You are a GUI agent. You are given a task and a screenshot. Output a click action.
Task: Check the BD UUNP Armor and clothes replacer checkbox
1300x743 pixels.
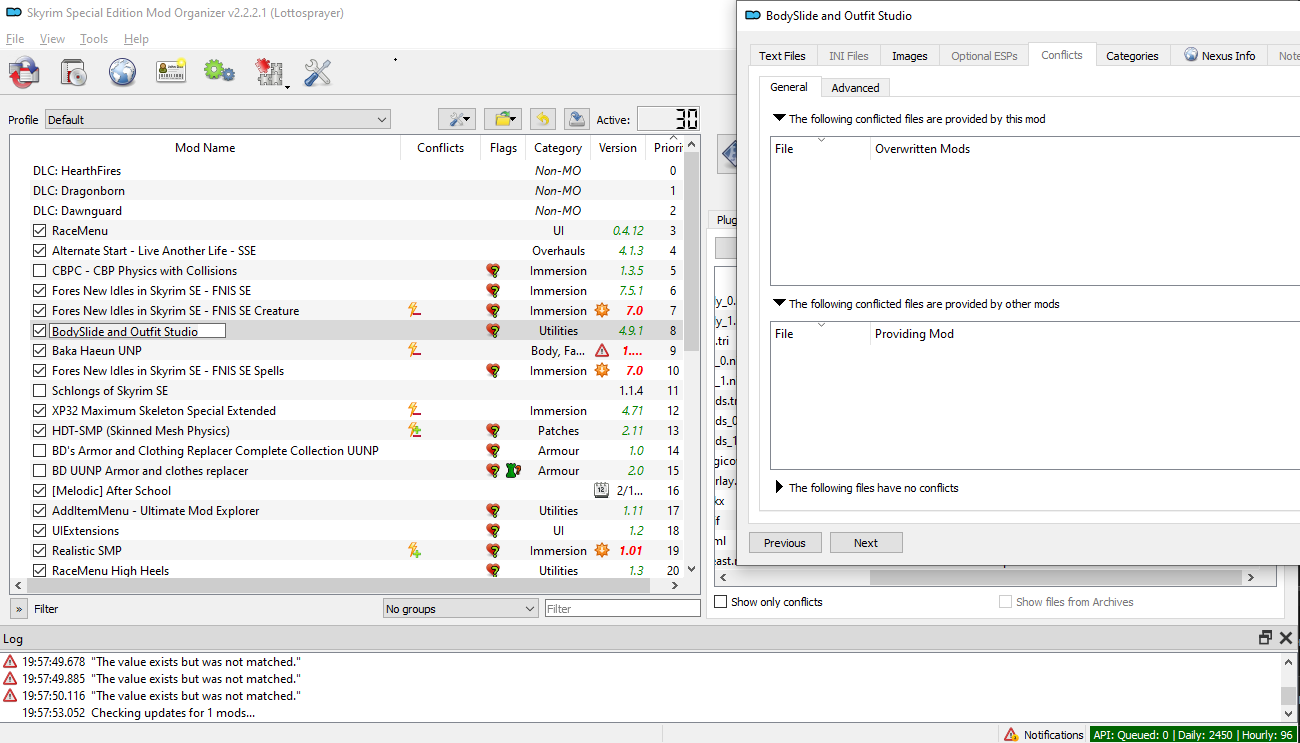click(x=40, y=470)
